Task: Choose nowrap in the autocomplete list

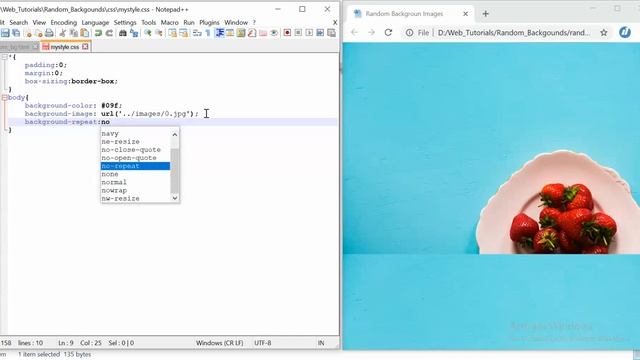Action: click(x=135, y=190)
